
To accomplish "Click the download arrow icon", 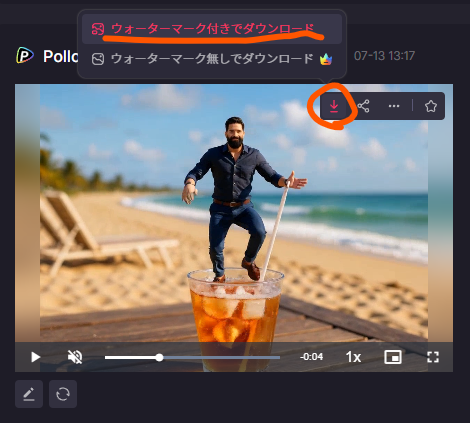I will click(334, 106).
